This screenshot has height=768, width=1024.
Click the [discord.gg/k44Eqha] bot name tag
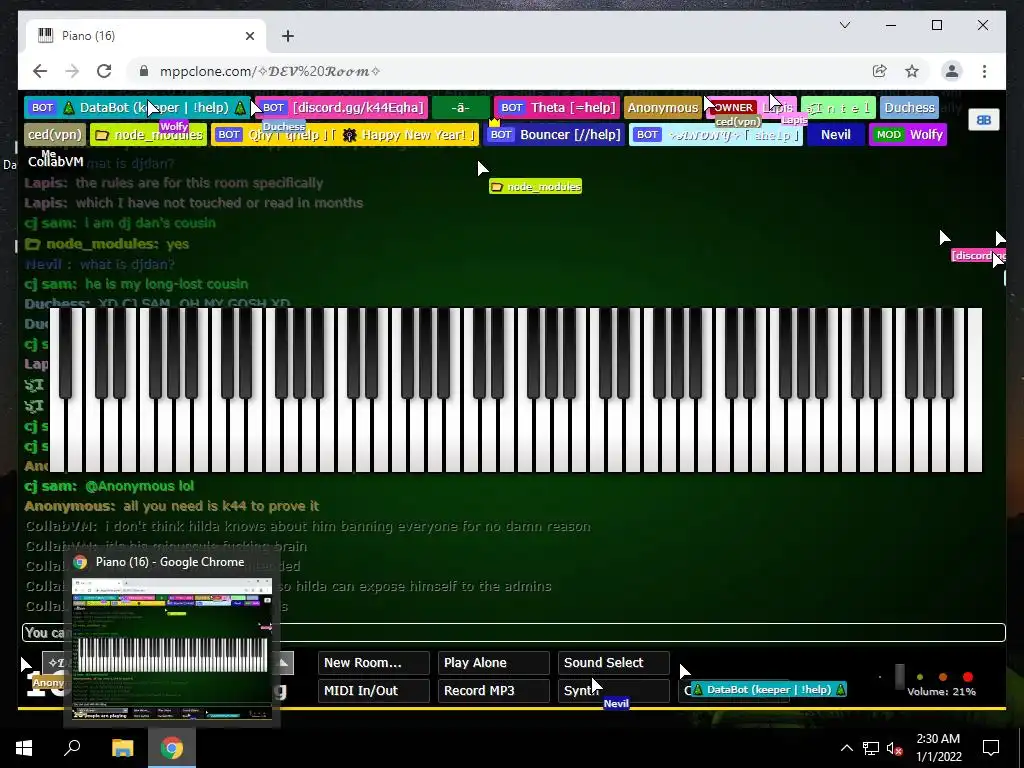(x=342, y=108)
